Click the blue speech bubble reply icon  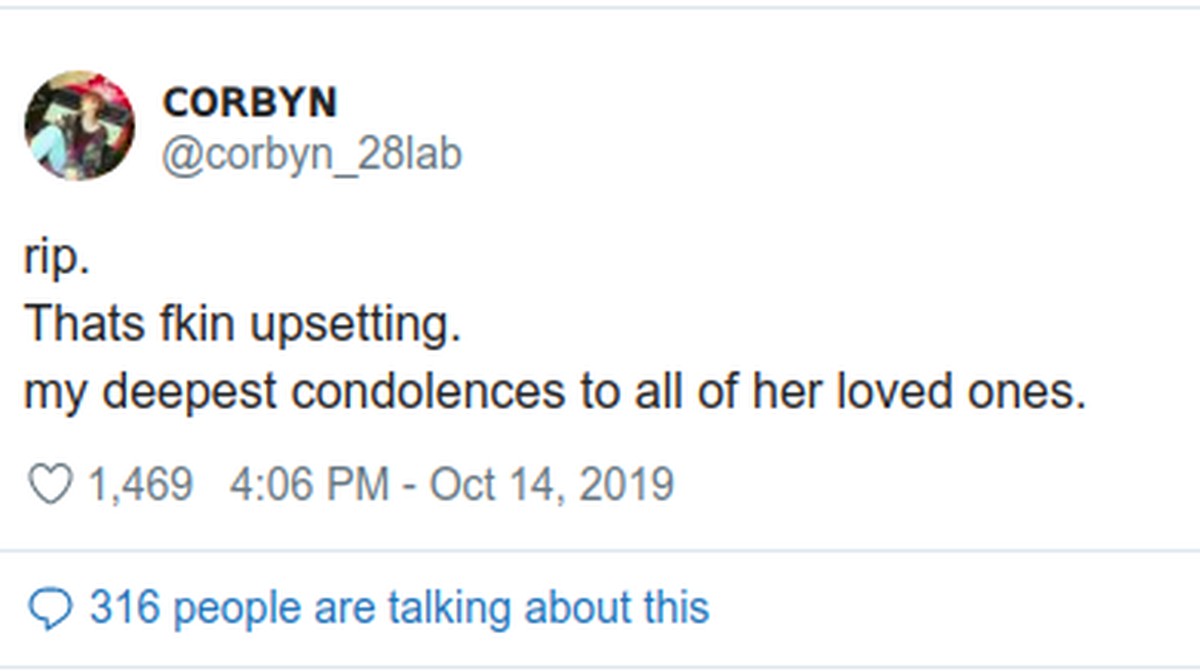(x=50, y=608)
